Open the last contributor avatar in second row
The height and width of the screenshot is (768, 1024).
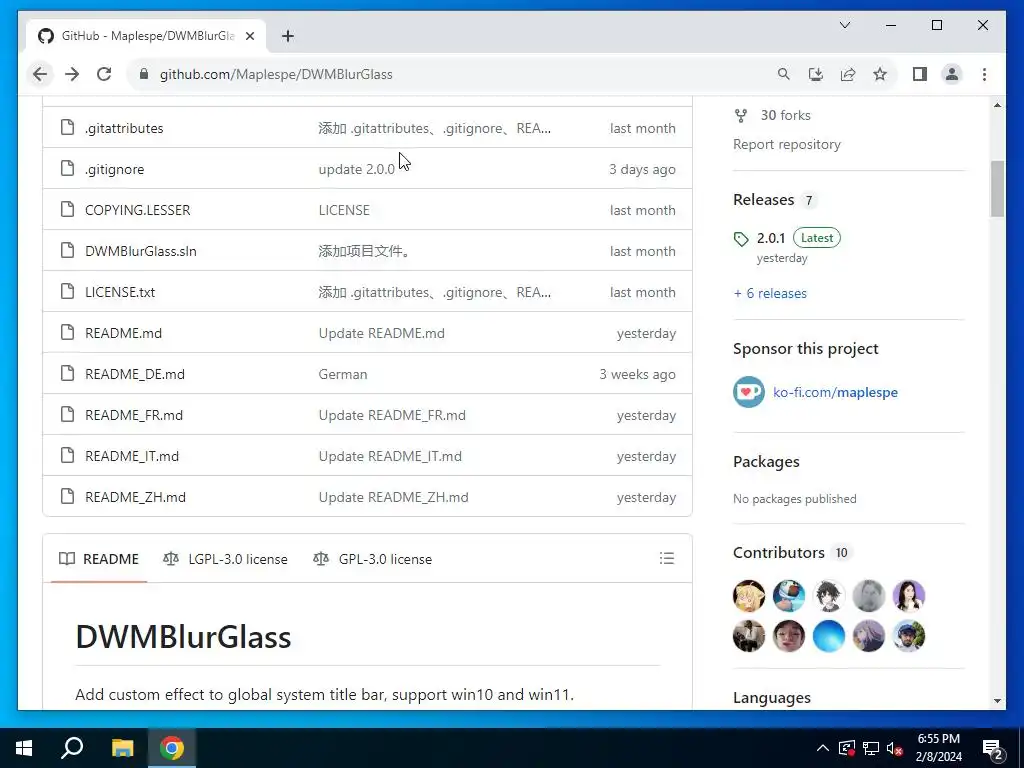[x=908, y=636]
